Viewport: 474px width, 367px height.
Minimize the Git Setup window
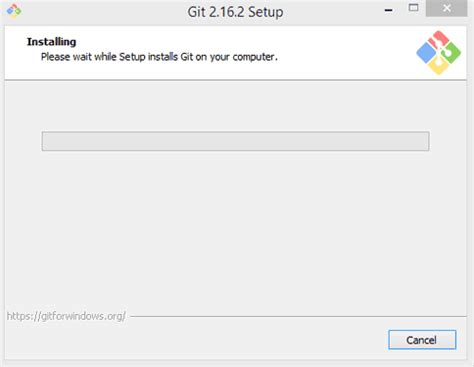click(x=388, y=10)
